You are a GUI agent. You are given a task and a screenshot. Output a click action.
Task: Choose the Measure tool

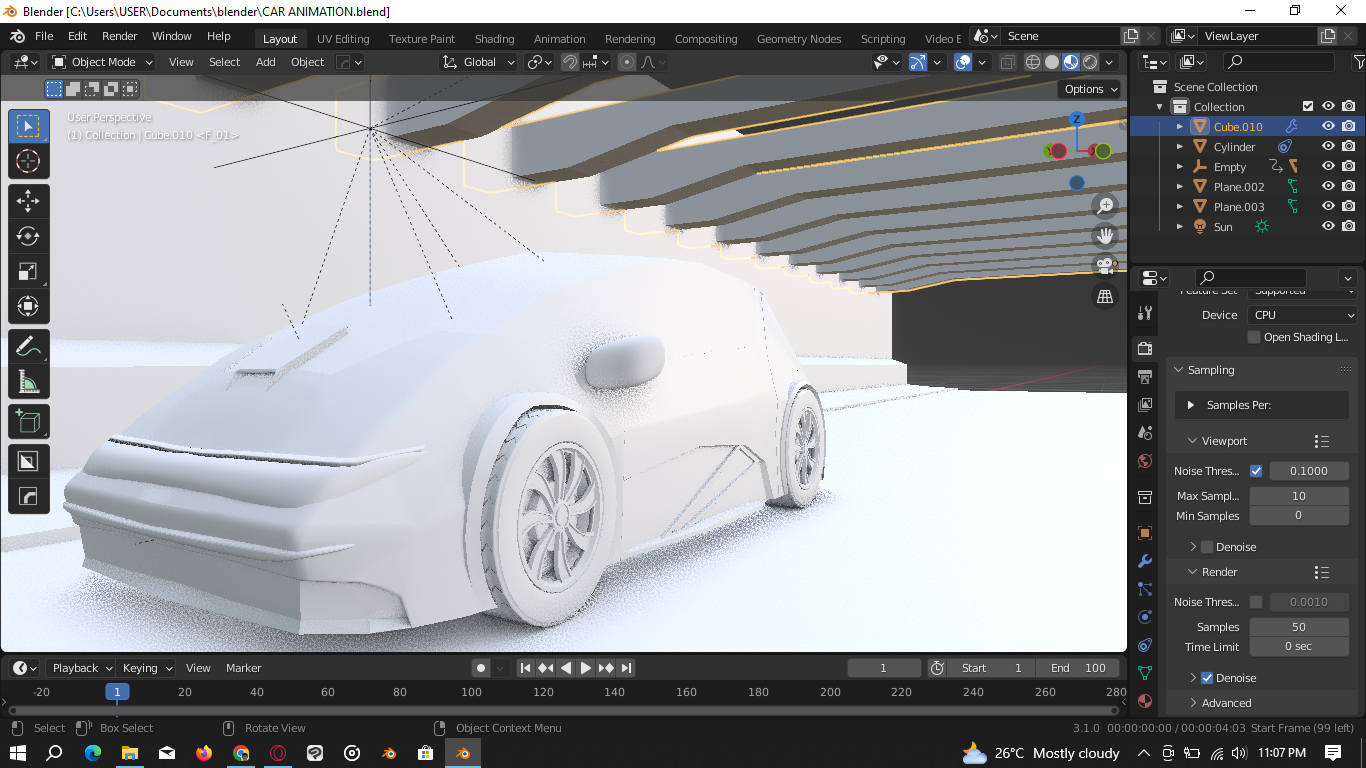[x=28, y=383]
